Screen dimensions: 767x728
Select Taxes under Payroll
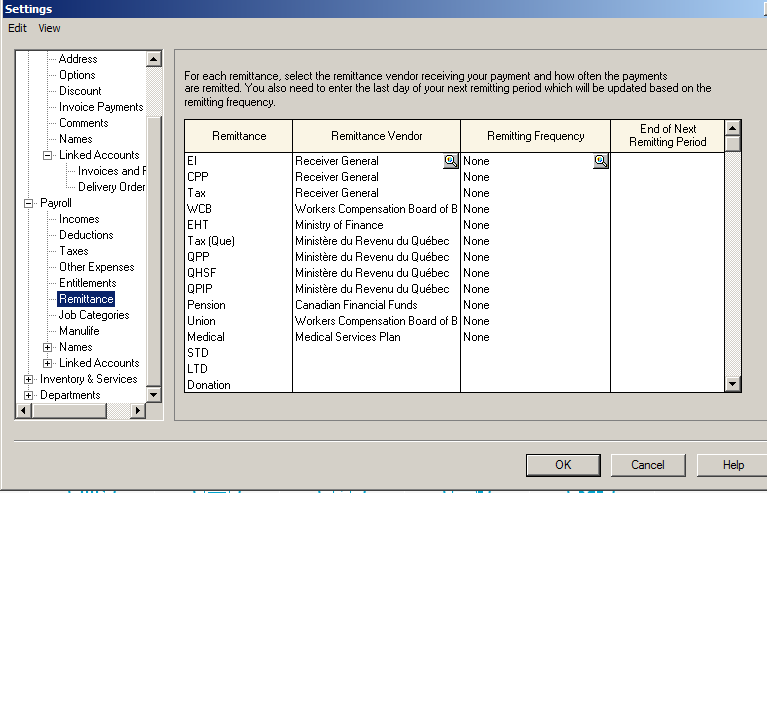tap(74, 251)
